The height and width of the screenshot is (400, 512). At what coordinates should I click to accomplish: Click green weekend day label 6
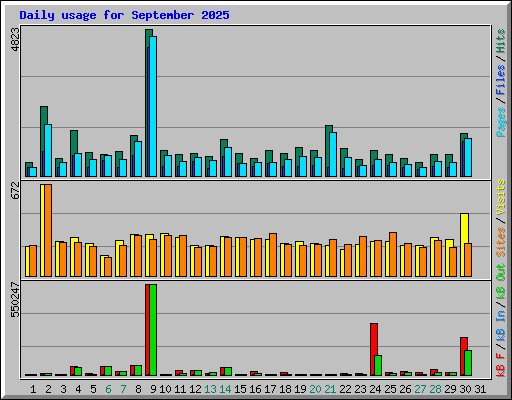[108, 389]
